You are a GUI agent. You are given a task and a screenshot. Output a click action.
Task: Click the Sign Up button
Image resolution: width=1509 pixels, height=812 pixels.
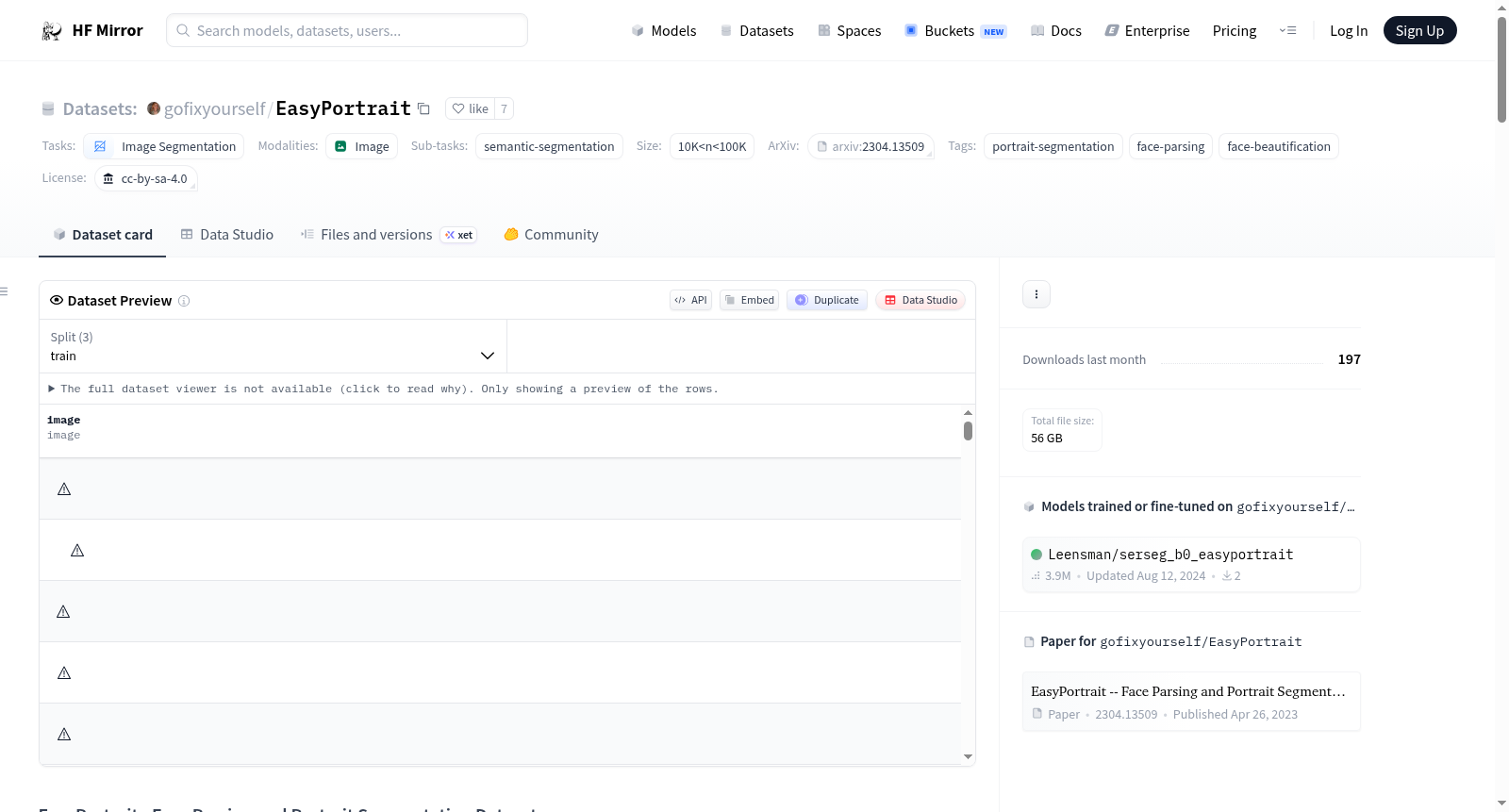1419,30
